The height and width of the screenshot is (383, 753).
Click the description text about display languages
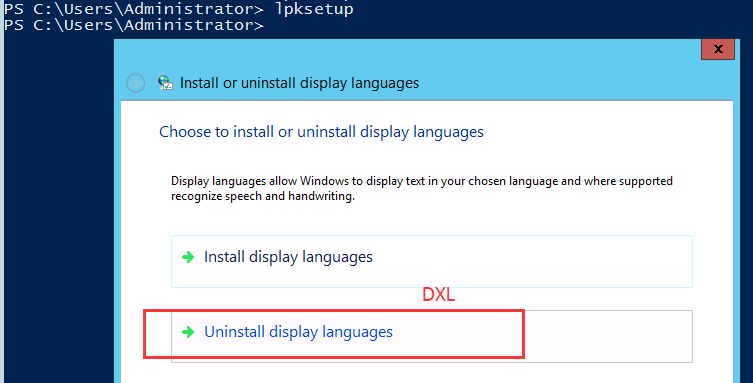pos(422,189)
